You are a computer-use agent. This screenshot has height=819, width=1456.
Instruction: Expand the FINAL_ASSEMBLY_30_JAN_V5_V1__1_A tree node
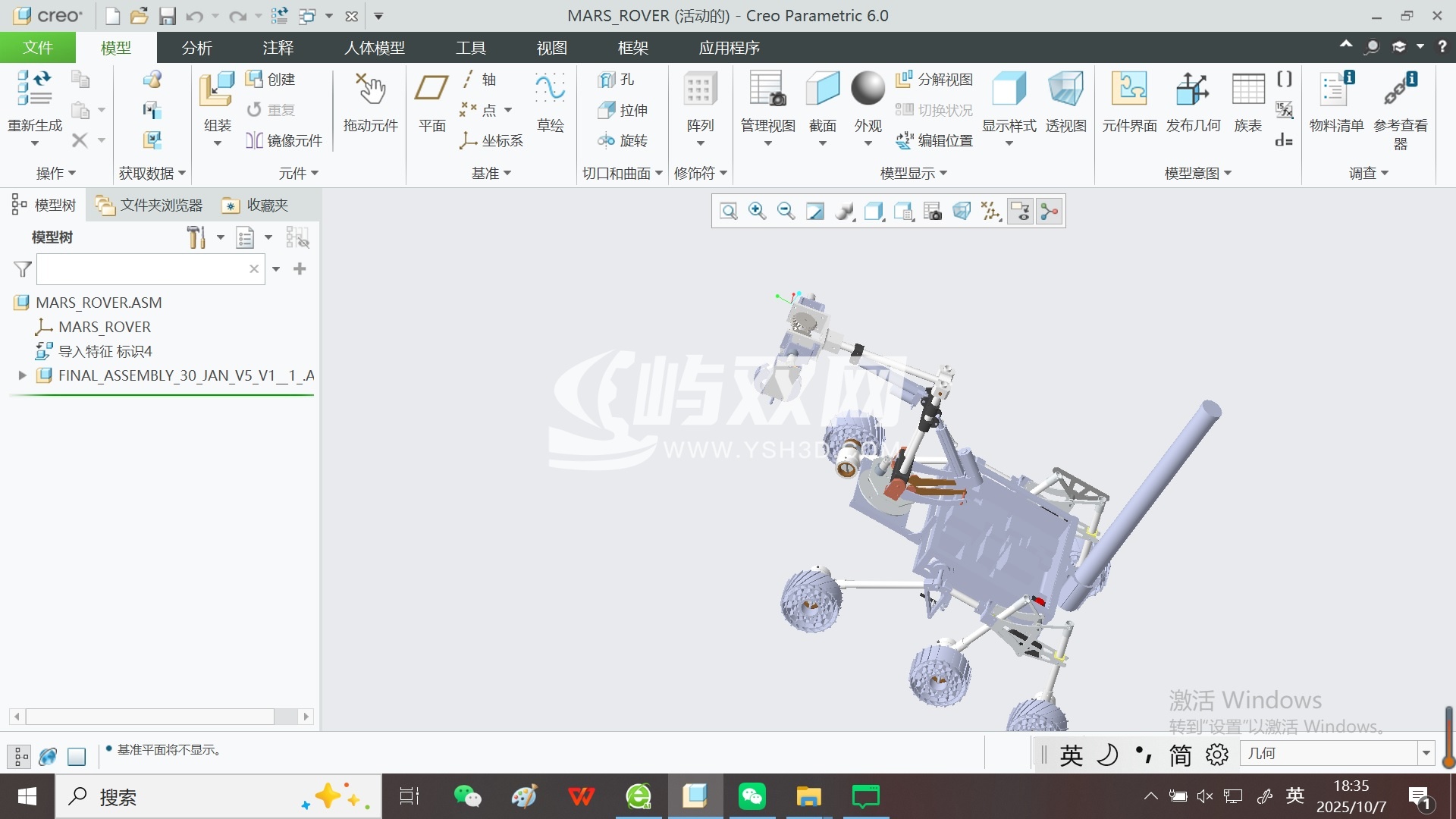pos(22,375)
